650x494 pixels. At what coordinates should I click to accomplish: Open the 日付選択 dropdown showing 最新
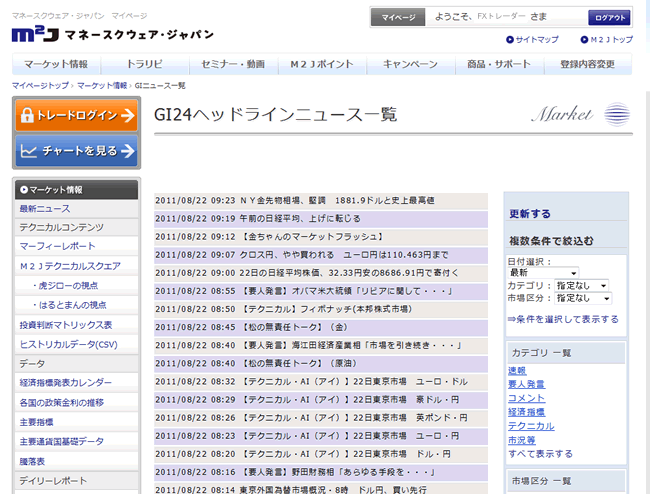point(543,273)
